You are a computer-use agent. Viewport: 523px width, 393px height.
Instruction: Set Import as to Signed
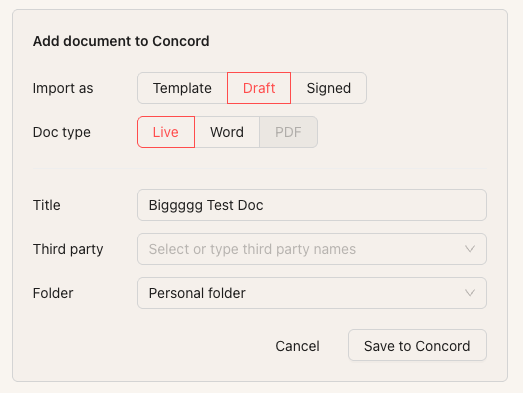tap(329, 88)
